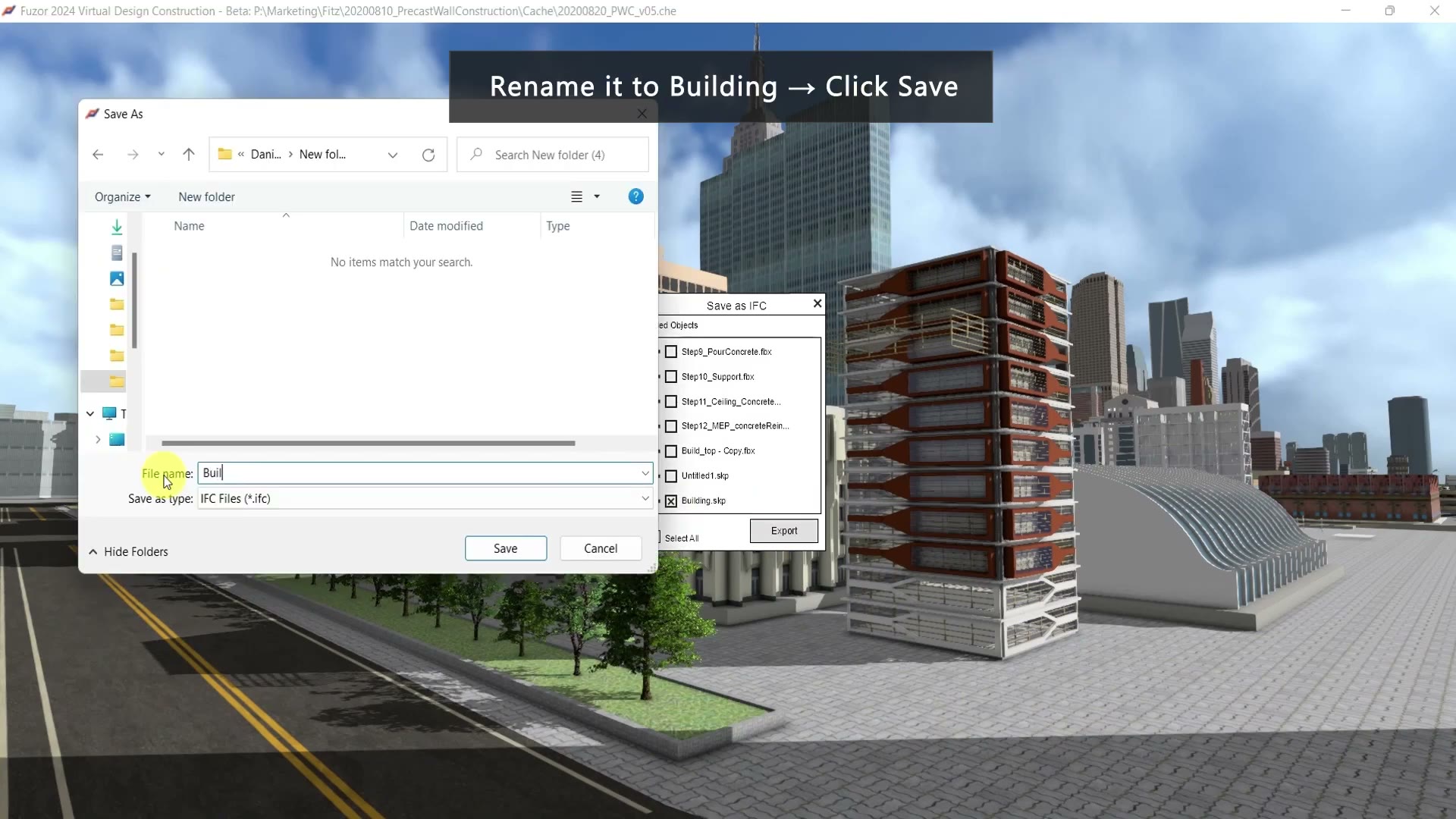Sort files by the Type column

tap(558, 226)
